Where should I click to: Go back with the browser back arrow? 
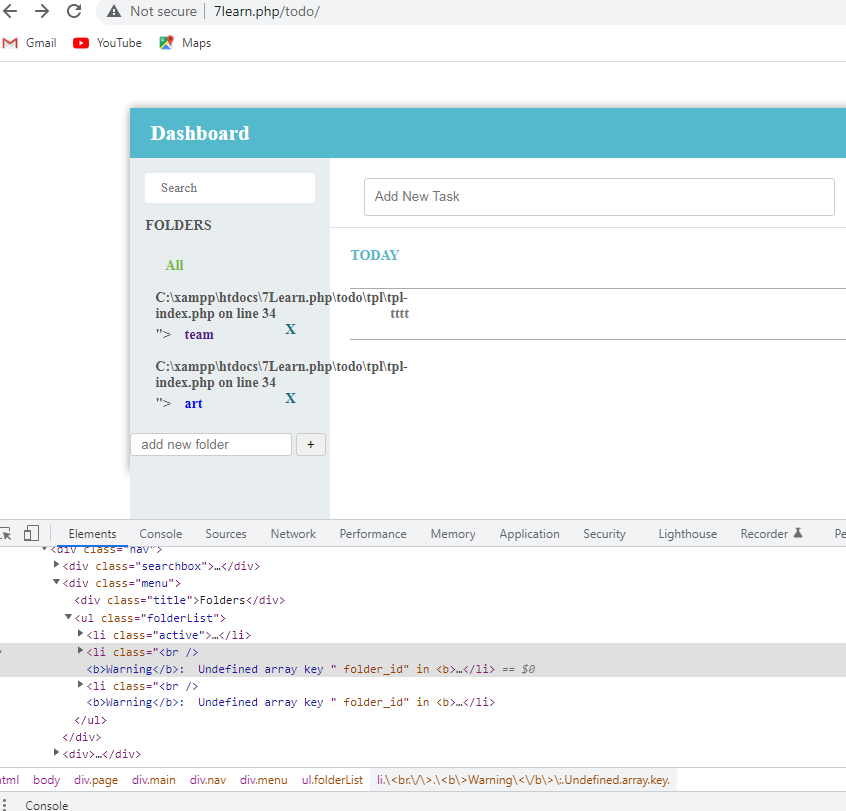pos(10,11)
